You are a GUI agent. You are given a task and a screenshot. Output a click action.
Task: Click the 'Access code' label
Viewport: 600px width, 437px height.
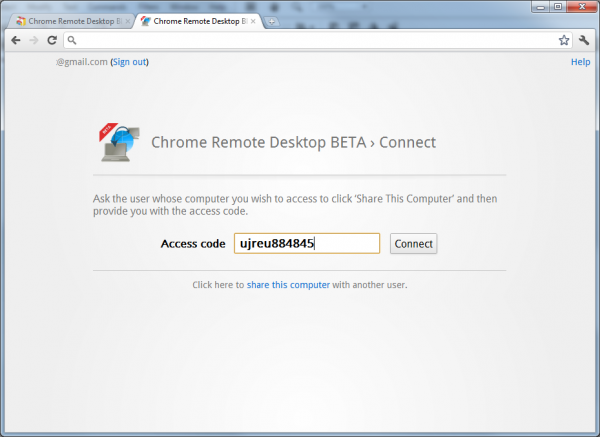(193, 244)
